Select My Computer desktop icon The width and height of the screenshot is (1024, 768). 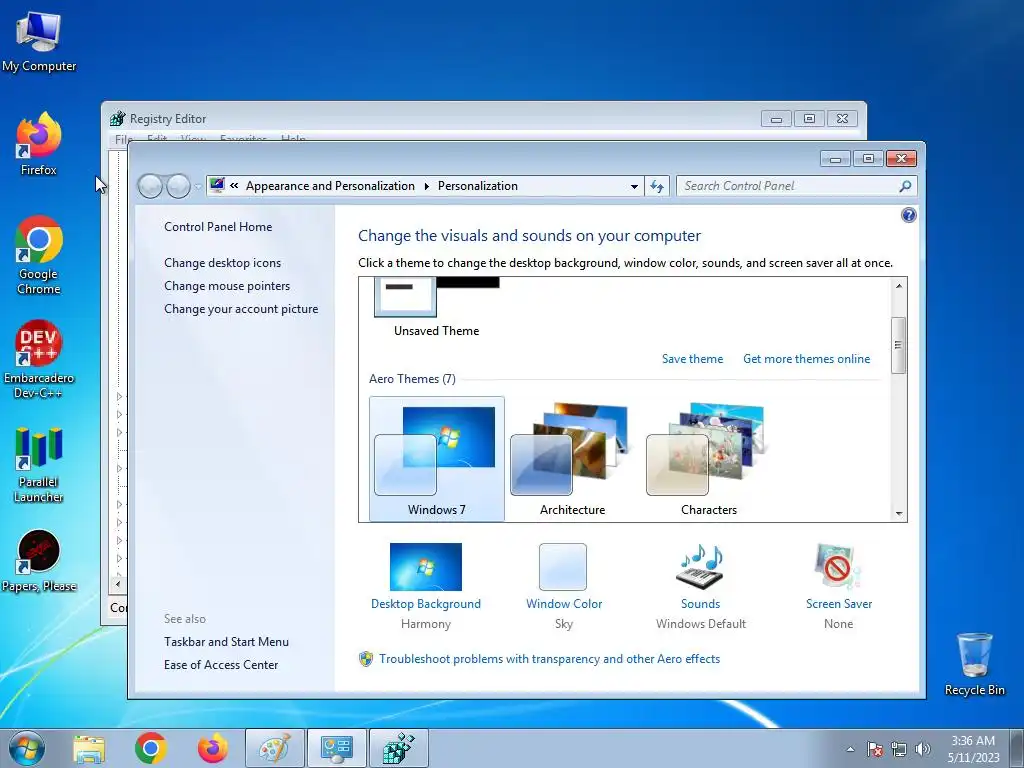point(39,42)
